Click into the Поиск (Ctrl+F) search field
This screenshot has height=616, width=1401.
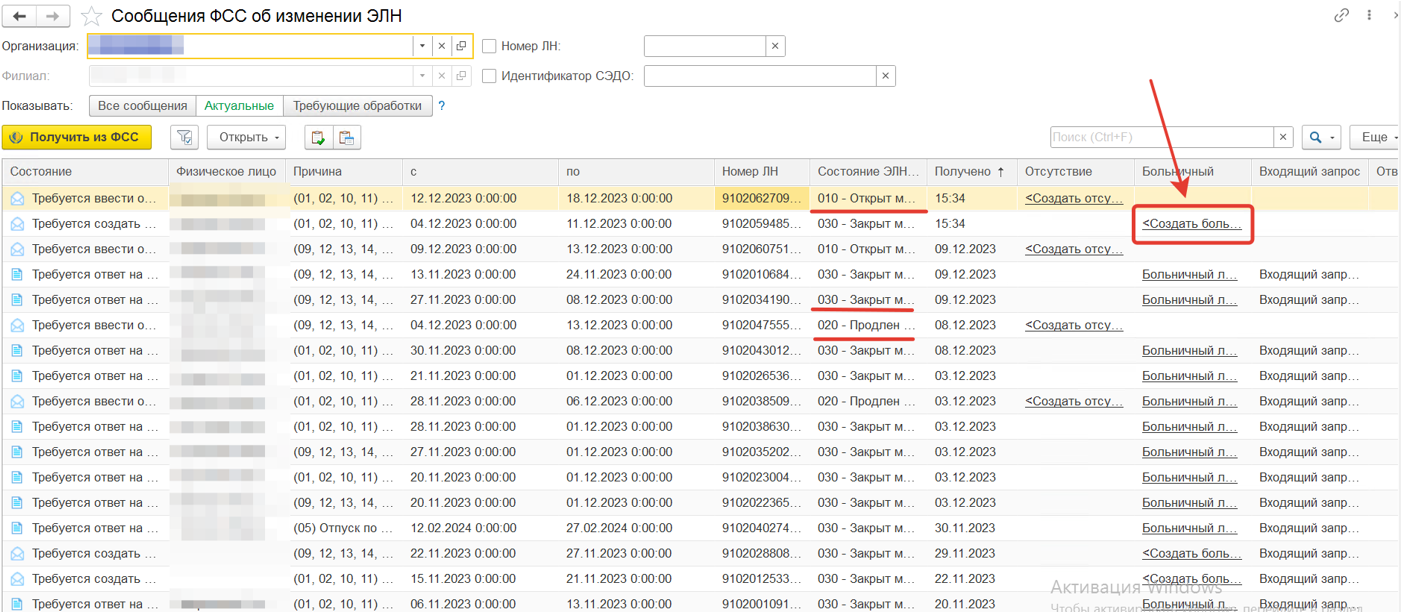1160,137
